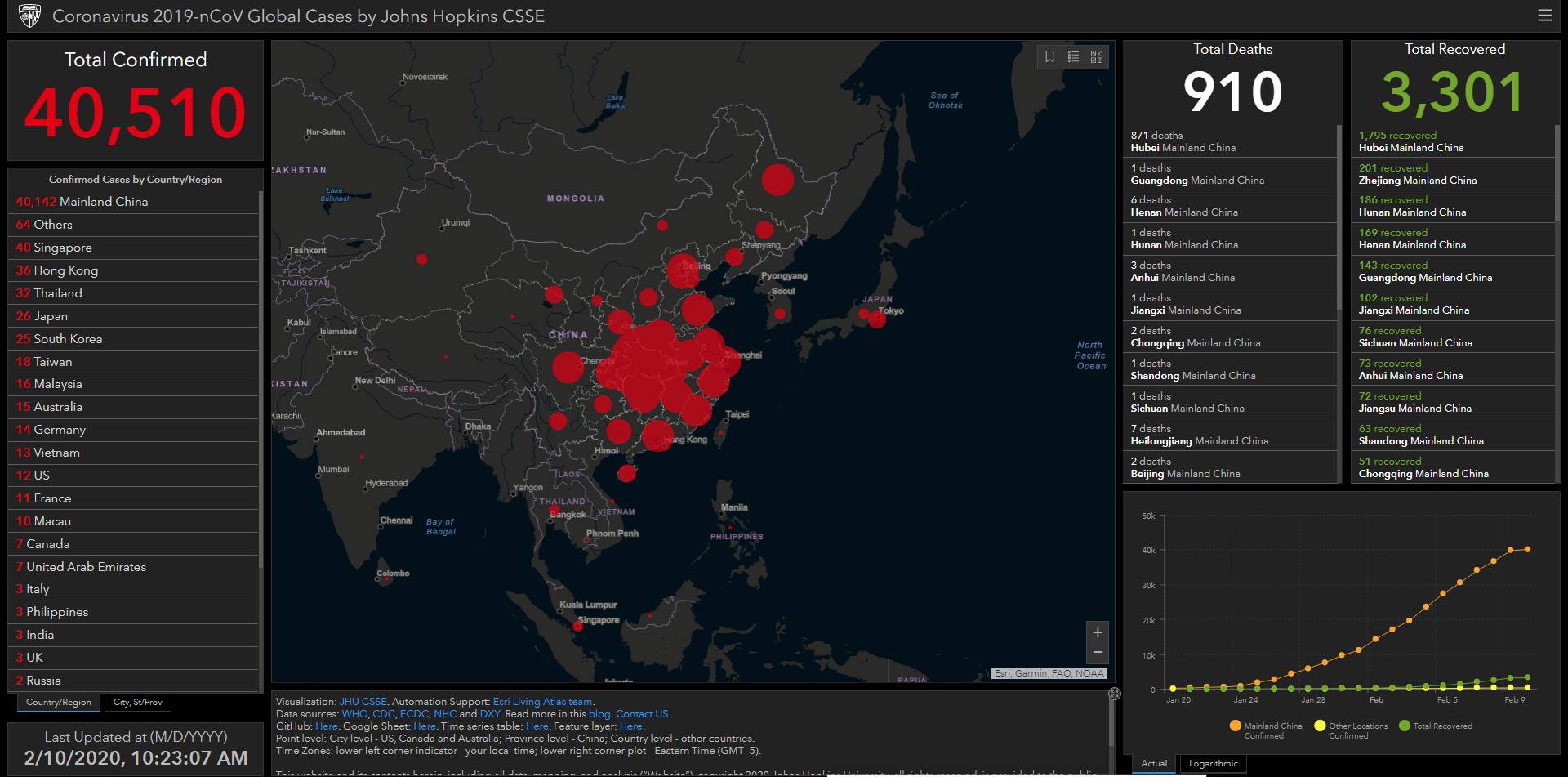Viewport: 1568px width, 777px height.
Task: Switch to the City, St/Prov tab
Action: [137, 703]
